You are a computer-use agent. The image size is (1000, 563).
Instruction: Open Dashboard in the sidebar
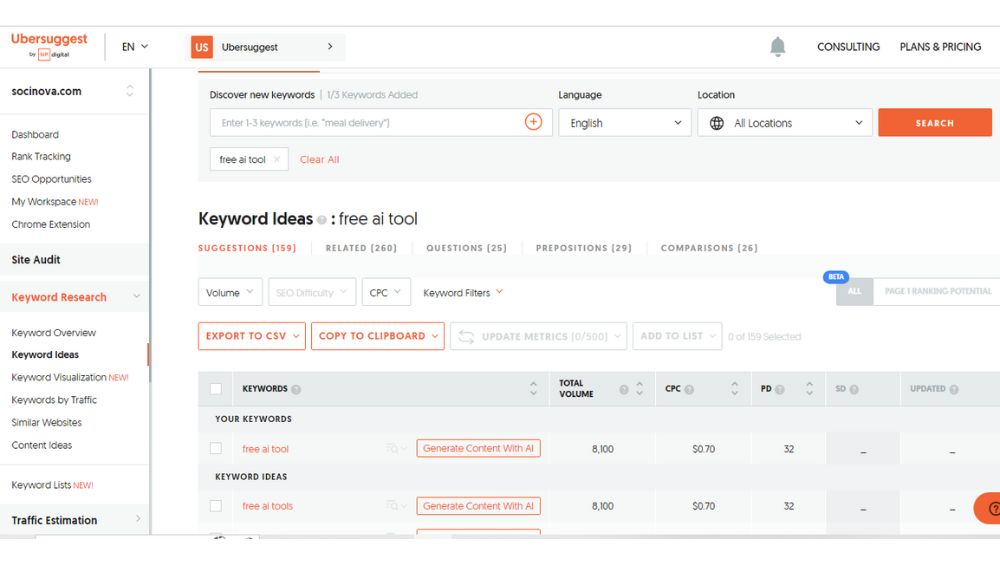pyautogui.click(x=35, y=135)
